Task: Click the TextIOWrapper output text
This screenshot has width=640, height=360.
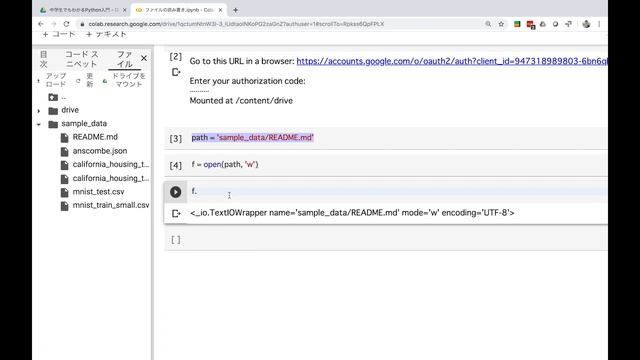Action: click(x=352, y=213)
